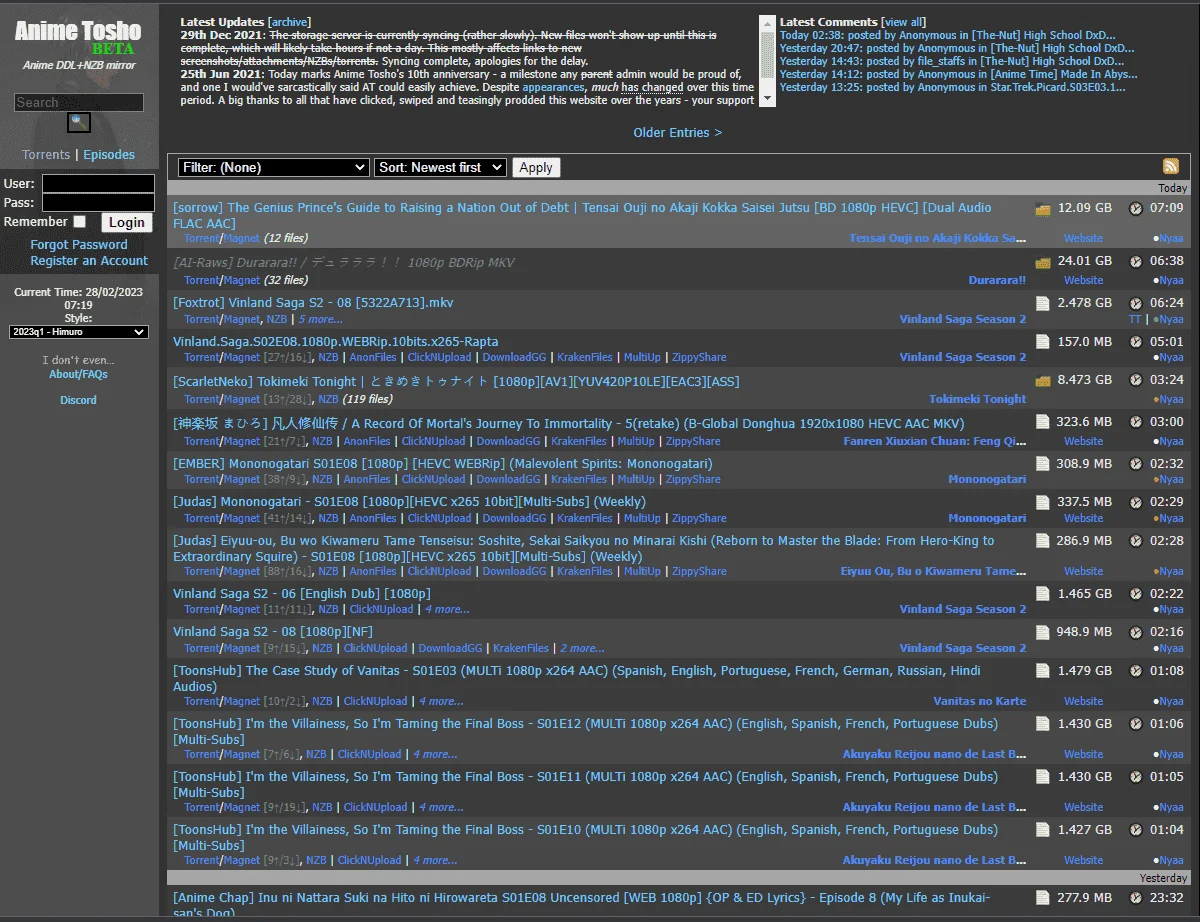Click the Apply filter button
The image size is (1200, 922).
(x=536, y=168)
